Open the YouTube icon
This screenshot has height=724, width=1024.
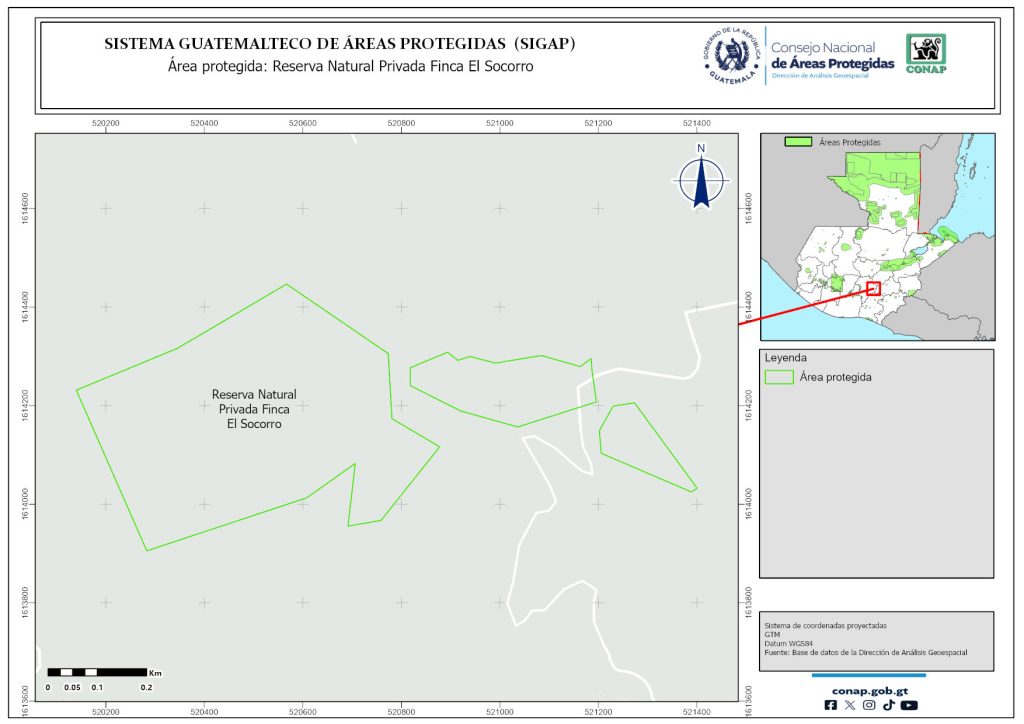[908, 705]
